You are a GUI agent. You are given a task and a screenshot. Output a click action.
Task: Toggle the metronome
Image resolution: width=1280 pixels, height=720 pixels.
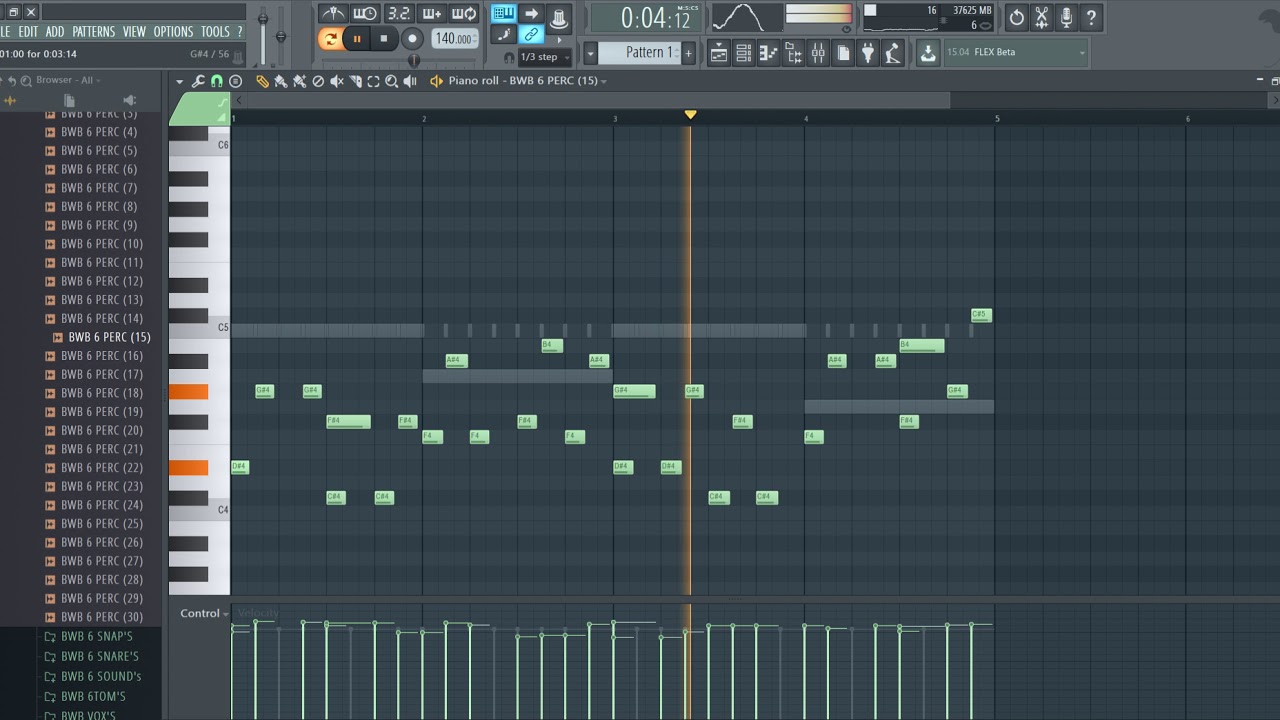(333, 14)
